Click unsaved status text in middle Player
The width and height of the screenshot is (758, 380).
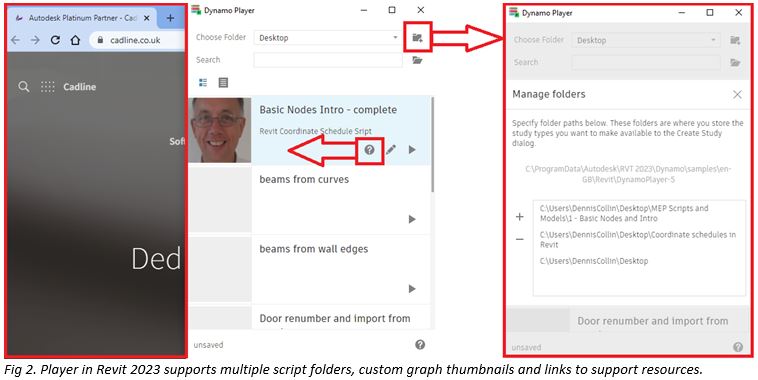click(x=208, y=345)
